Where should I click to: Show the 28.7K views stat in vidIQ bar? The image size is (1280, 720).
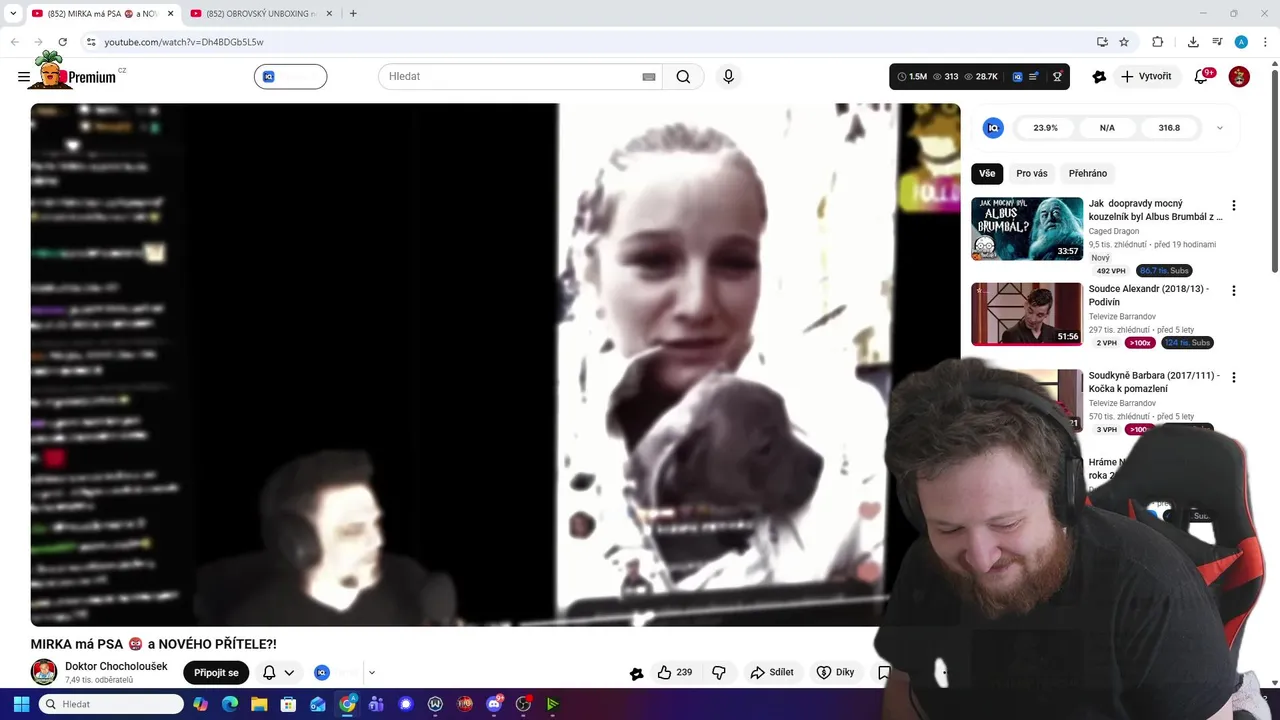click(x=981, y=77)
